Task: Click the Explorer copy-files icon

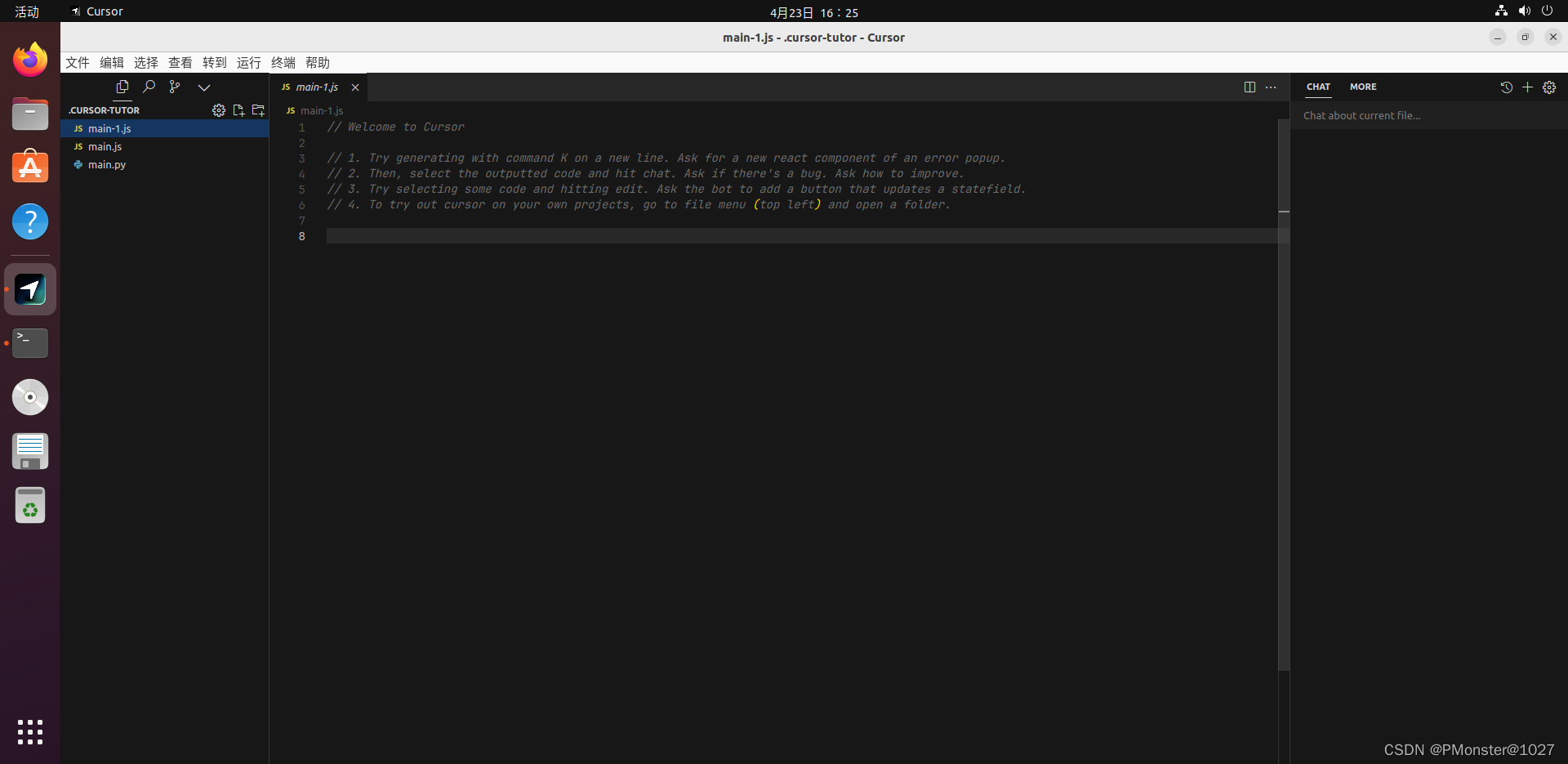Action: pos(122,87)
